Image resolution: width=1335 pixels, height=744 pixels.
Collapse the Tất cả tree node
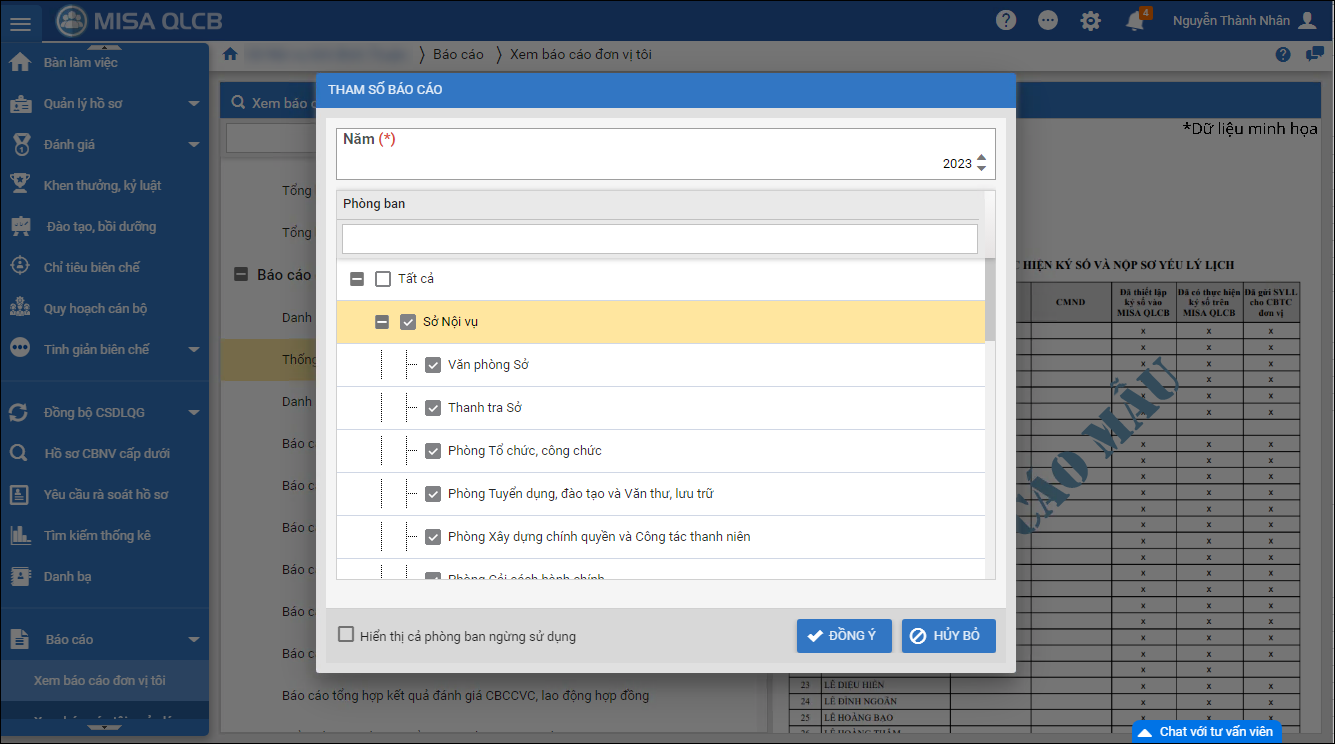click(357, 279)
